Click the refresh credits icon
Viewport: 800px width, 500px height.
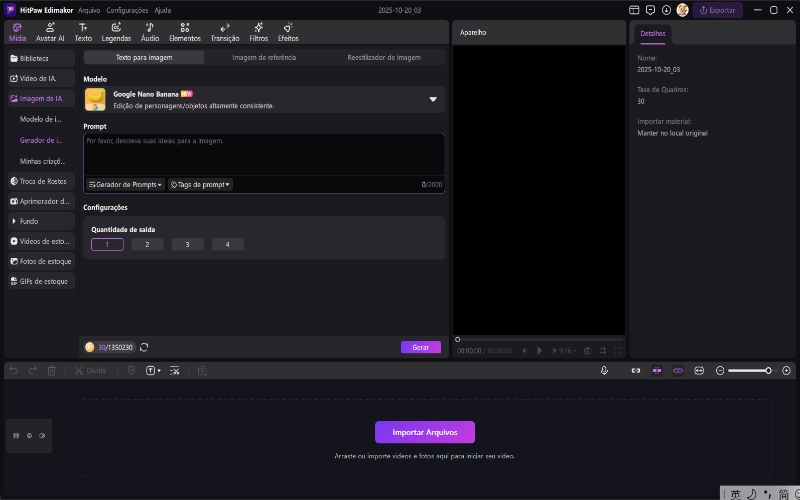pos(144,347)
